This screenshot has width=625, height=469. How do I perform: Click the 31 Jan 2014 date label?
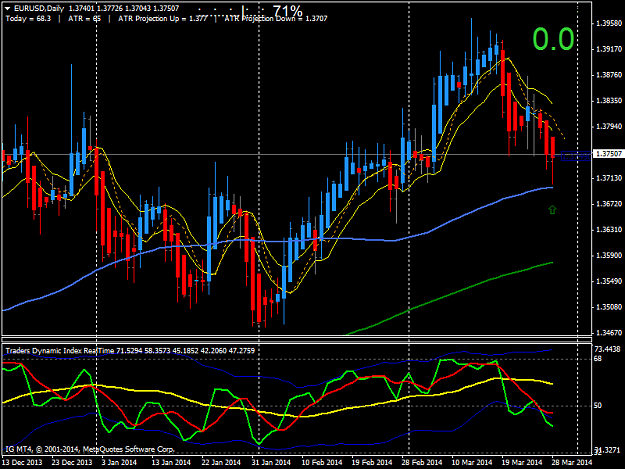(271, 462)
